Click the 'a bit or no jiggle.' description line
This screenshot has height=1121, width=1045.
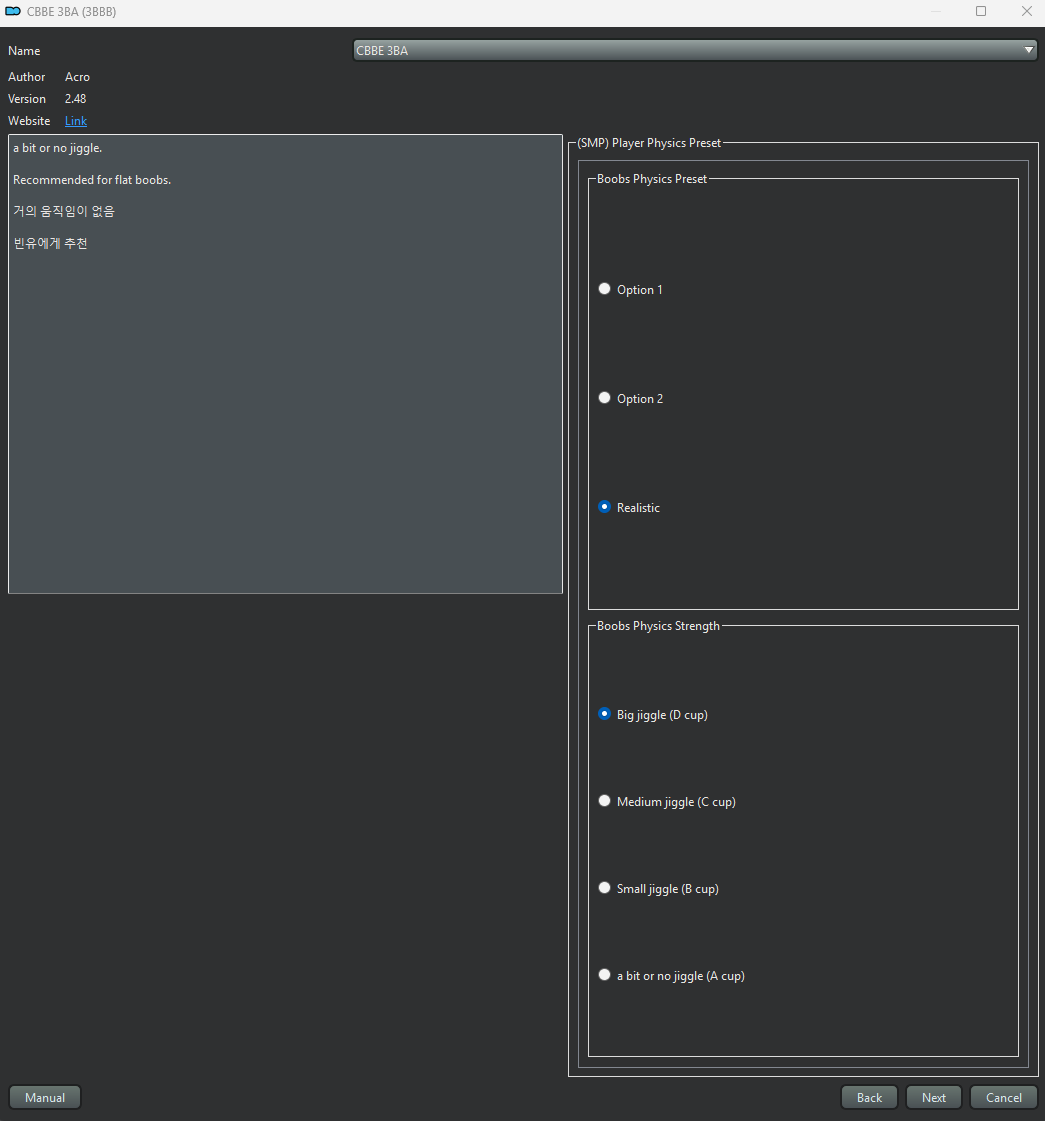(x=58, y=148)
